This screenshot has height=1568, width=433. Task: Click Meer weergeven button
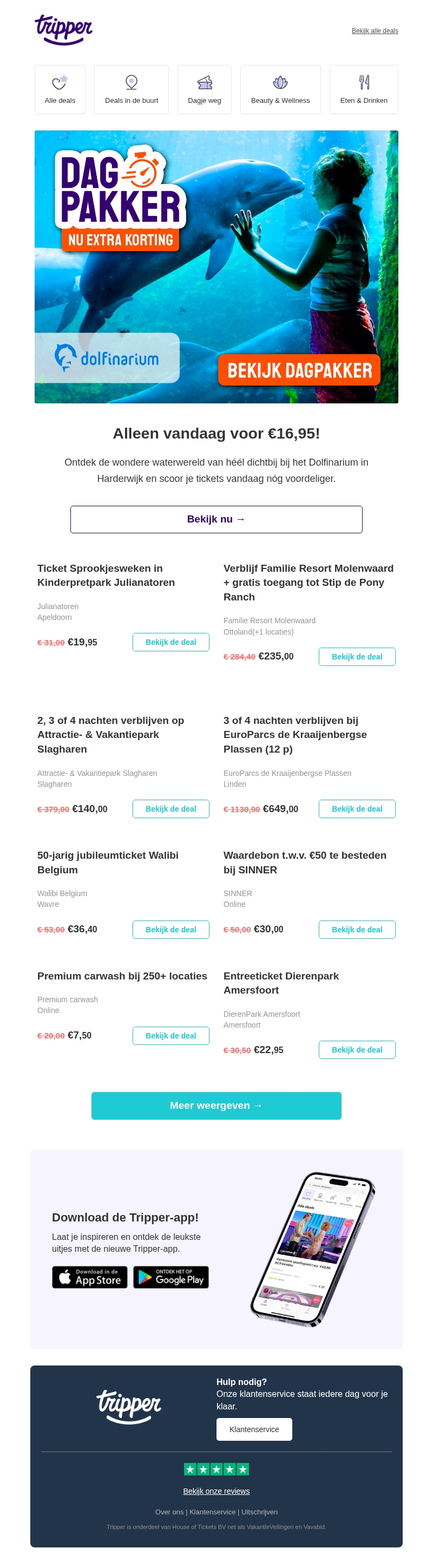[216, 1106]
